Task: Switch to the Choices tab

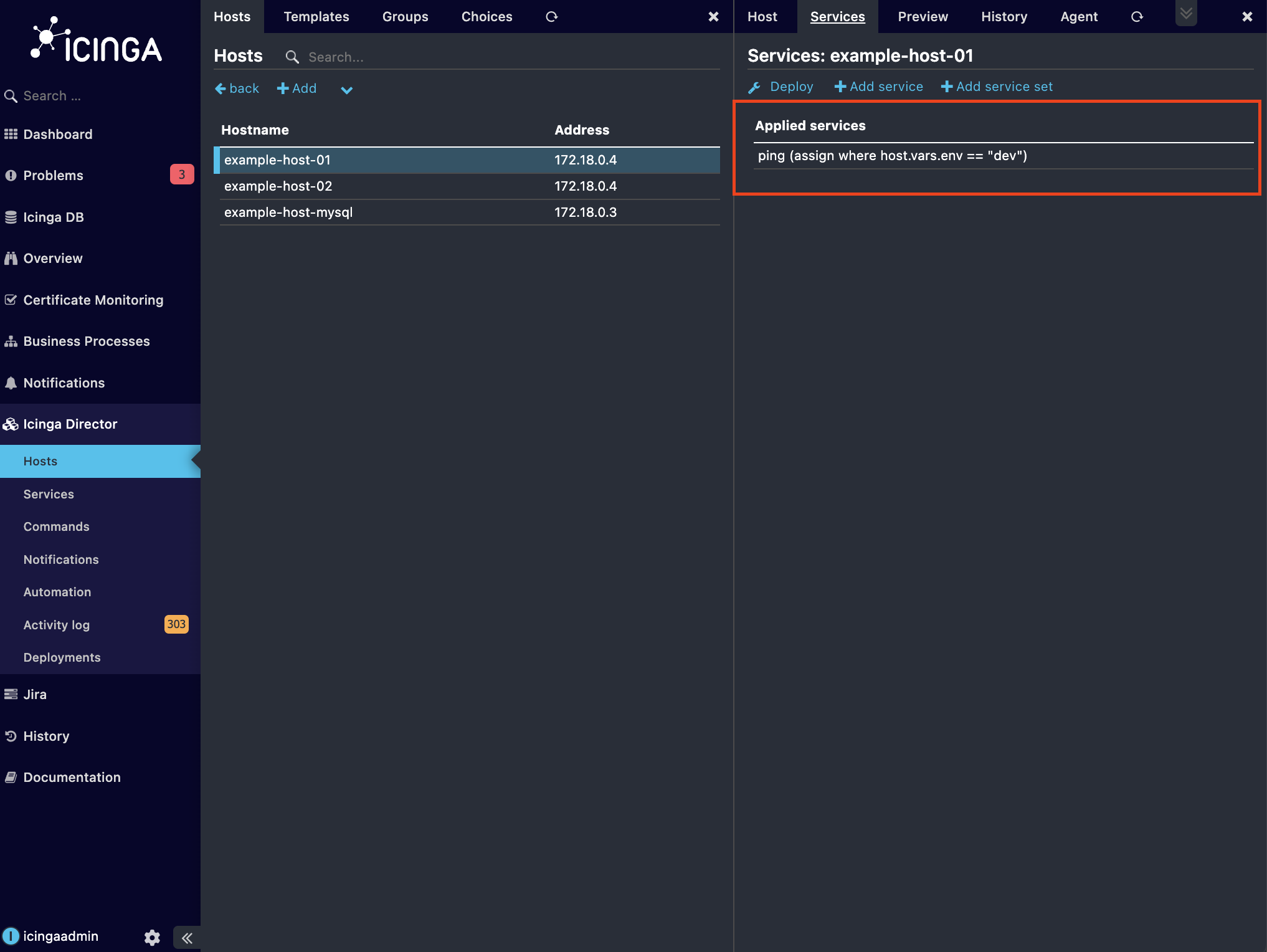Action: coord(487,17)
